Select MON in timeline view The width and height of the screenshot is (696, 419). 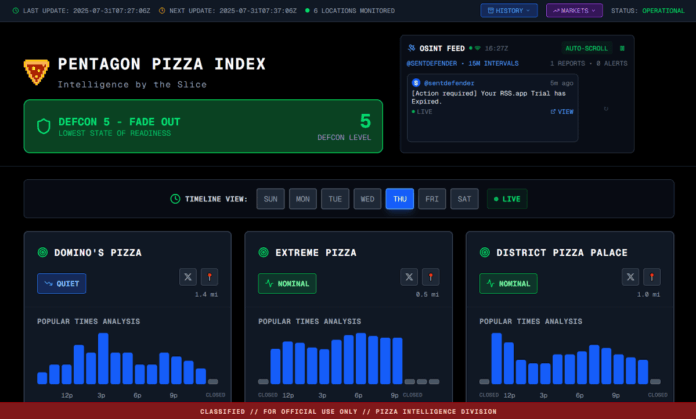[303, 199]
